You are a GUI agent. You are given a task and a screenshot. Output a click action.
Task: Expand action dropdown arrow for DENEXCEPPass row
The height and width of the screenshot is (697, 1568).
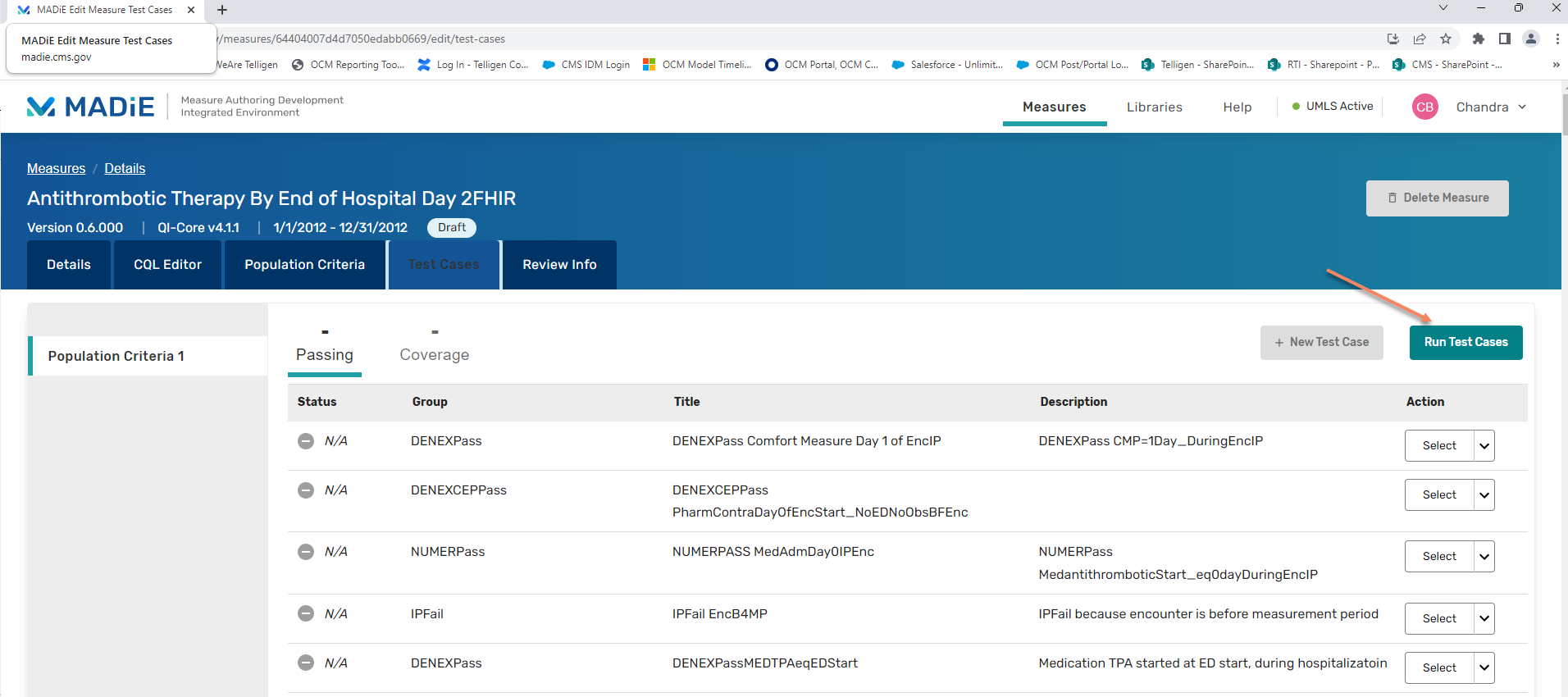(x=1484, y=495)
